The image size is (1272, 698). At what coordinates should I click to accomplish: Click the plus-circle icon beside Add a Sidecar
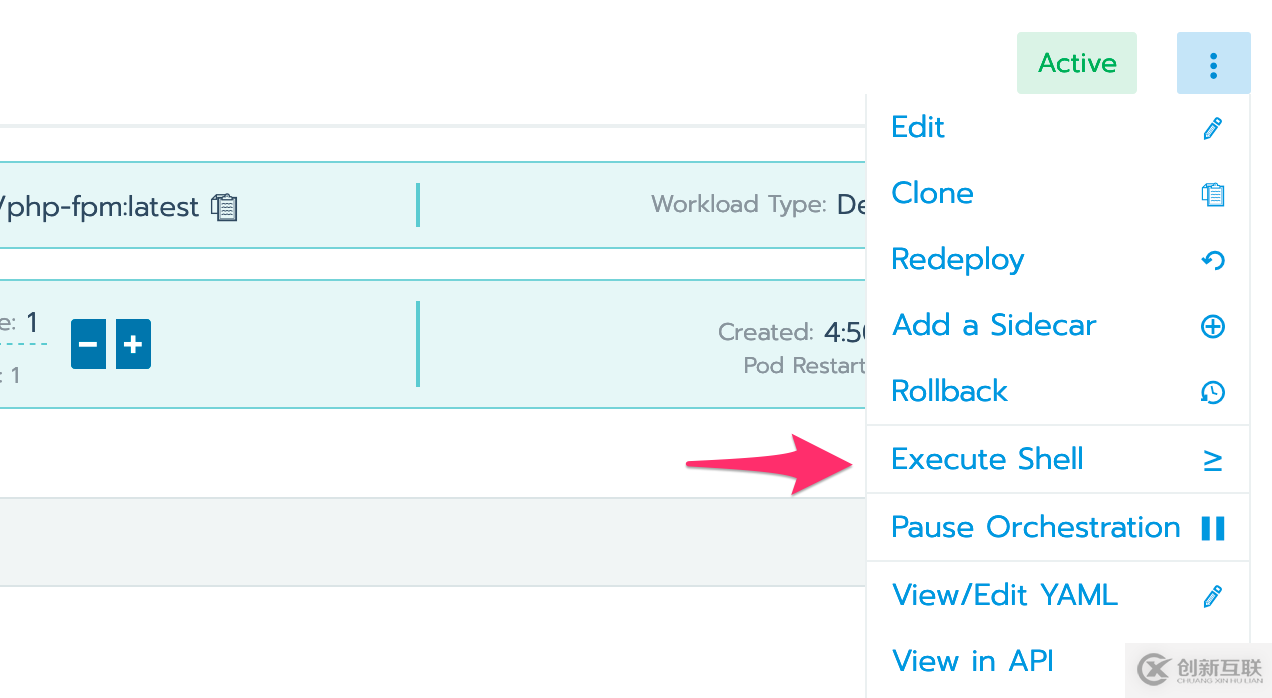pos(1212,326)
